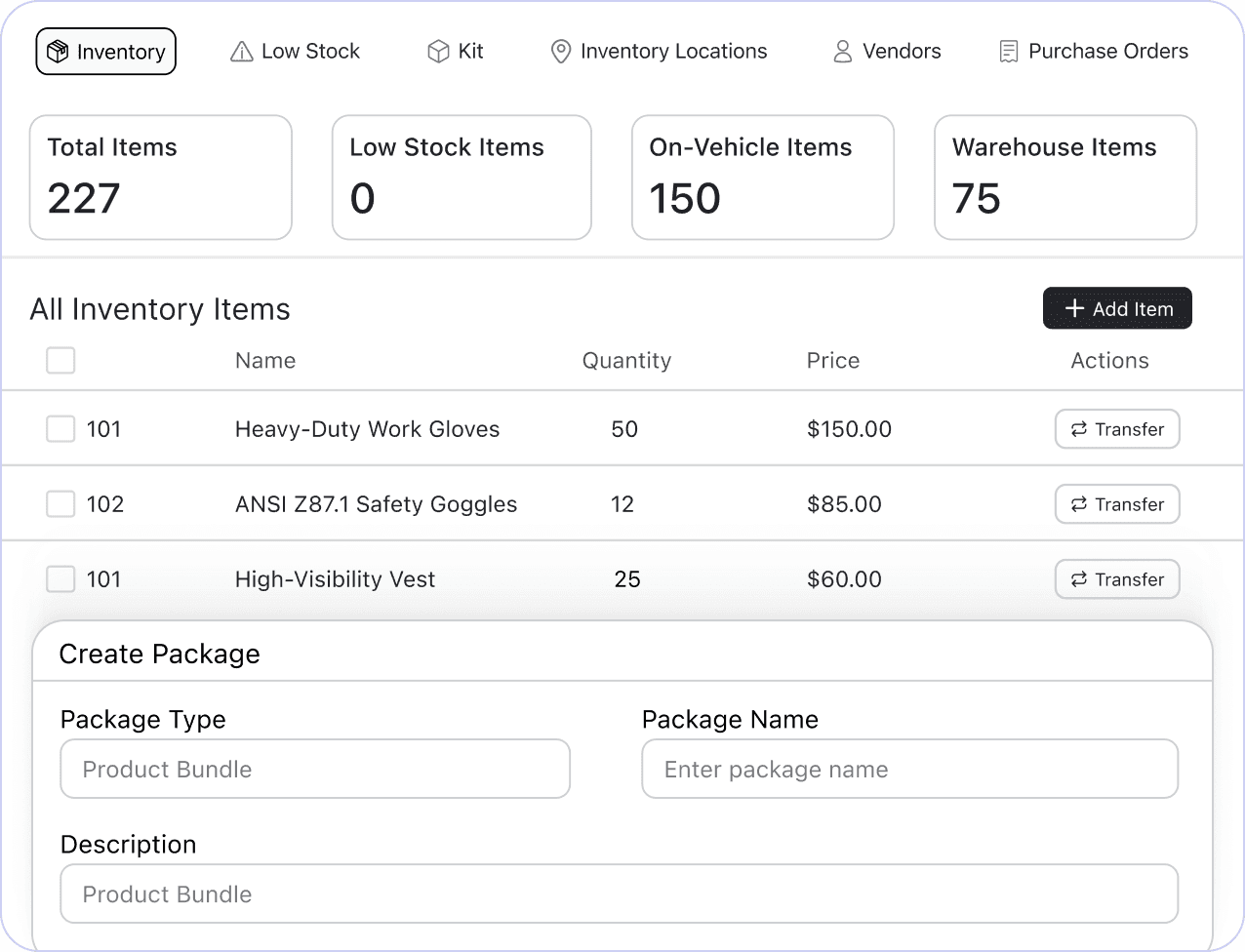The image size is (1245, 952).
Task: Click the Purchase Orders document icon
Action: [1006, 51]
